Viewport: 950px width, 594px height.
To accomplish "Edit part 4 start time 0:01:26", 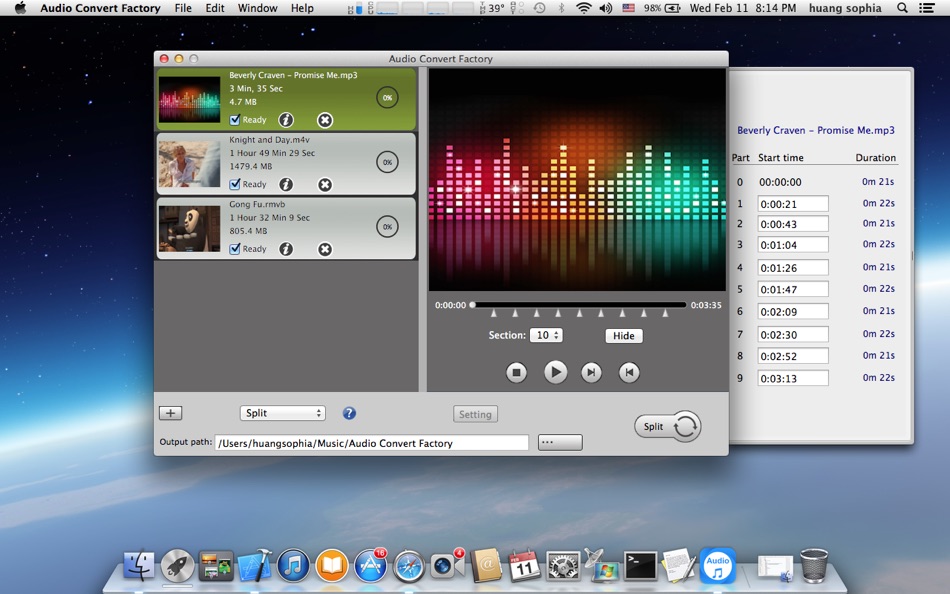I will pos(792,268).
